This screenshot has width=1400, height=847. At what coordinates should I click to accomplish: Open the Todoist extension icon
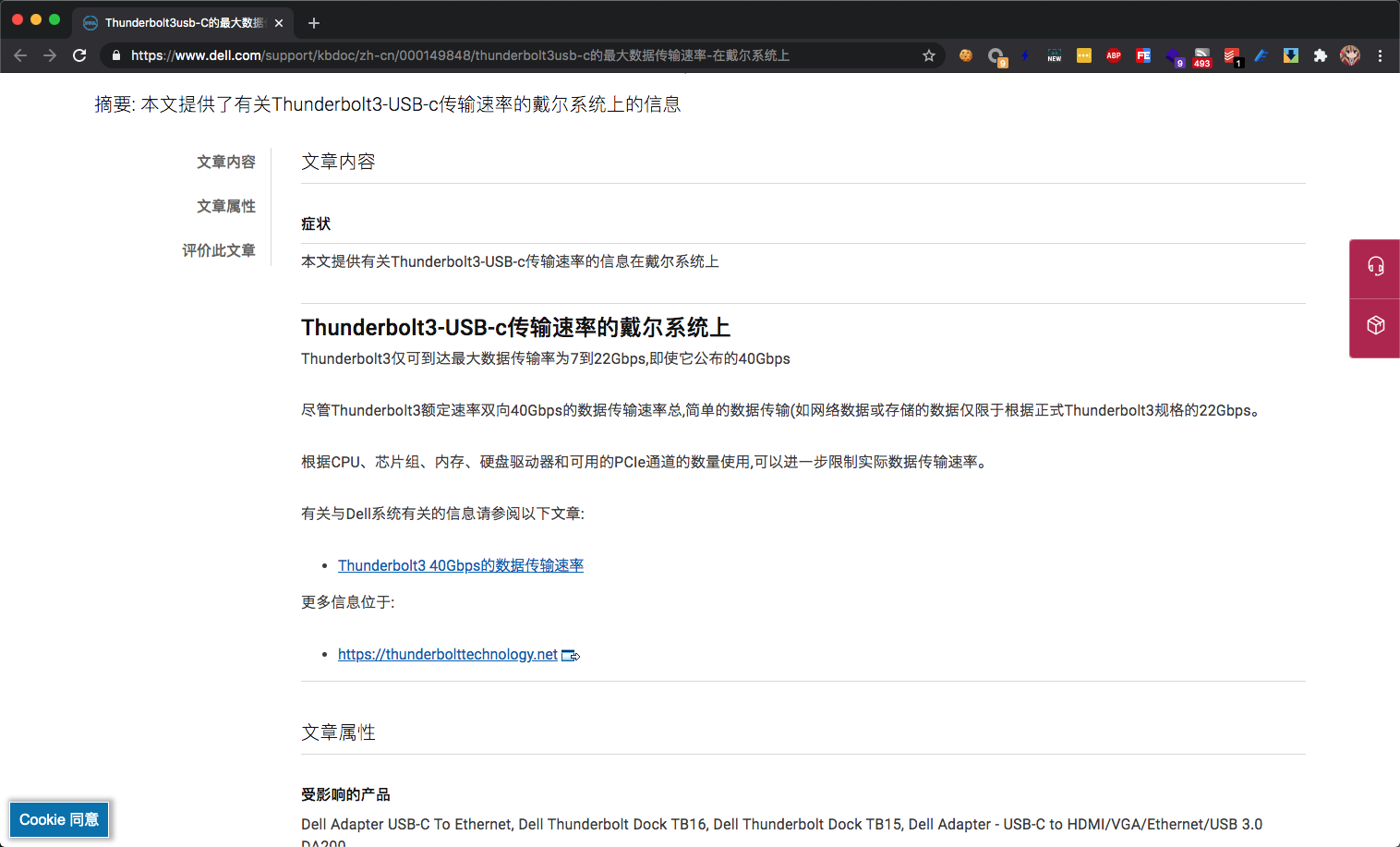[1233, 56]
